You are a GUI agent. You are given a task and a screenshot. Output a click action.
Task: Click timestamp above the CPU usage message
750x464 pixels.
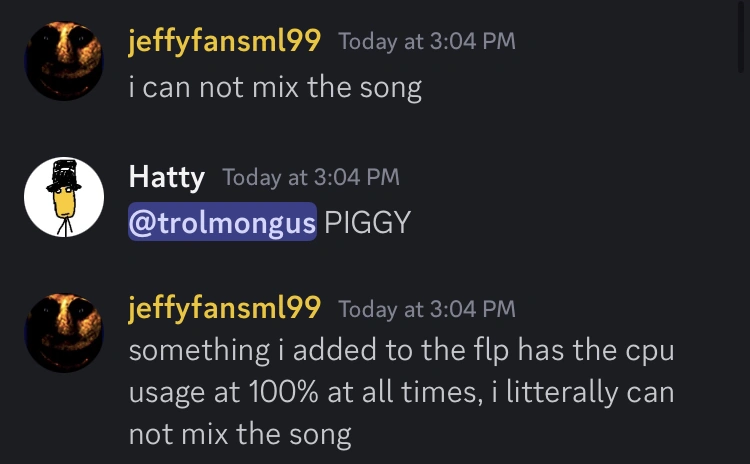click(427, 309)
